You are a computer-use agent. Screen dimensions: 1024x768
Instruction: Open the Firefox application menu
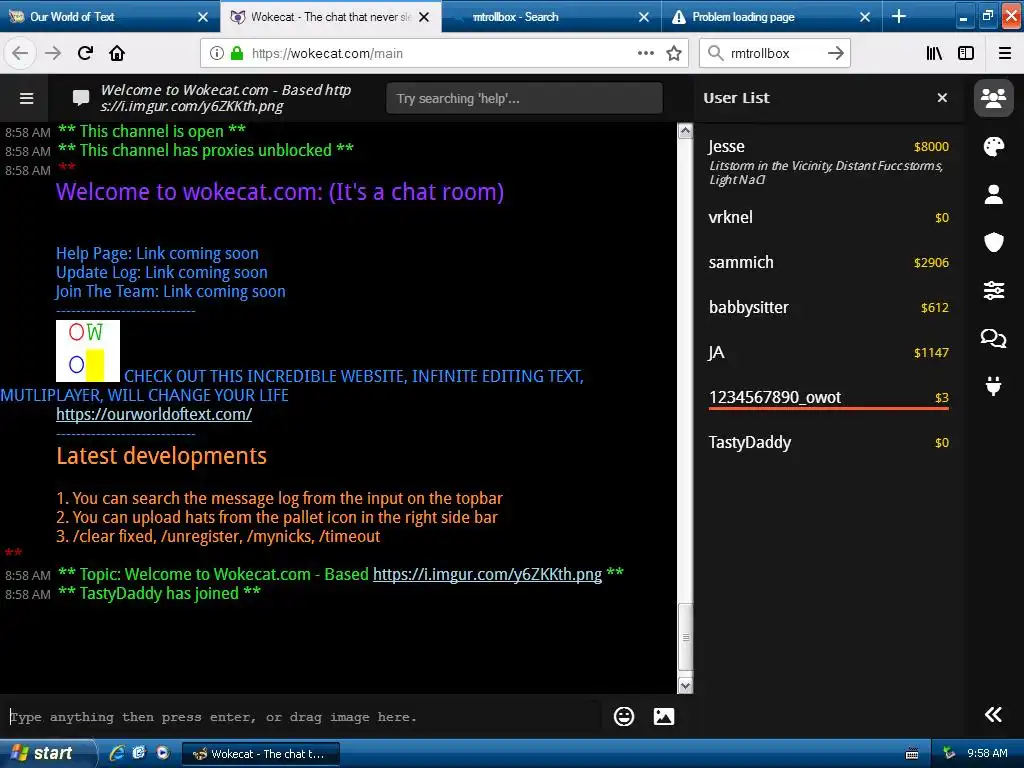1004,54
